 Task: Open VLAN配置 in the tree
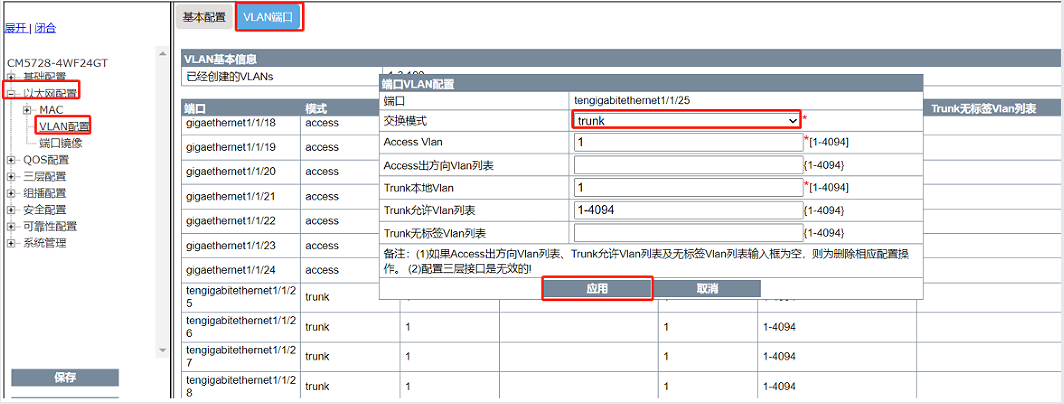tap(64, 126)
